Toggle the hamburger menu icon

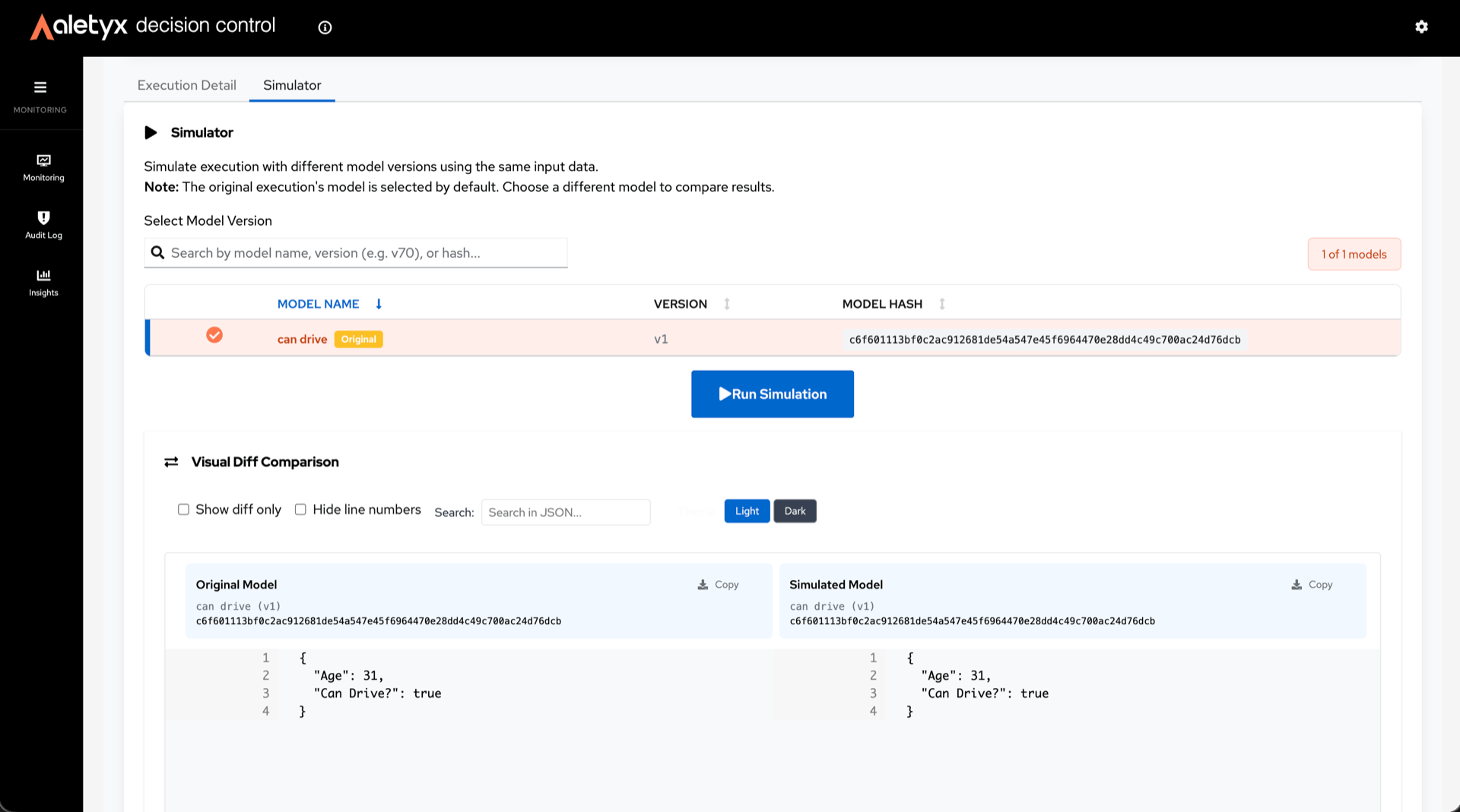(x=40, y=87)
